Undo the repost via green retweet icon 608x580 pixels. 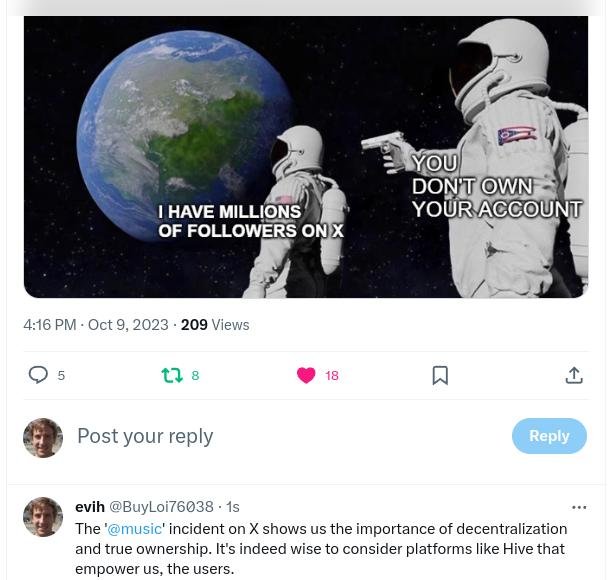[x=172, y=375]
